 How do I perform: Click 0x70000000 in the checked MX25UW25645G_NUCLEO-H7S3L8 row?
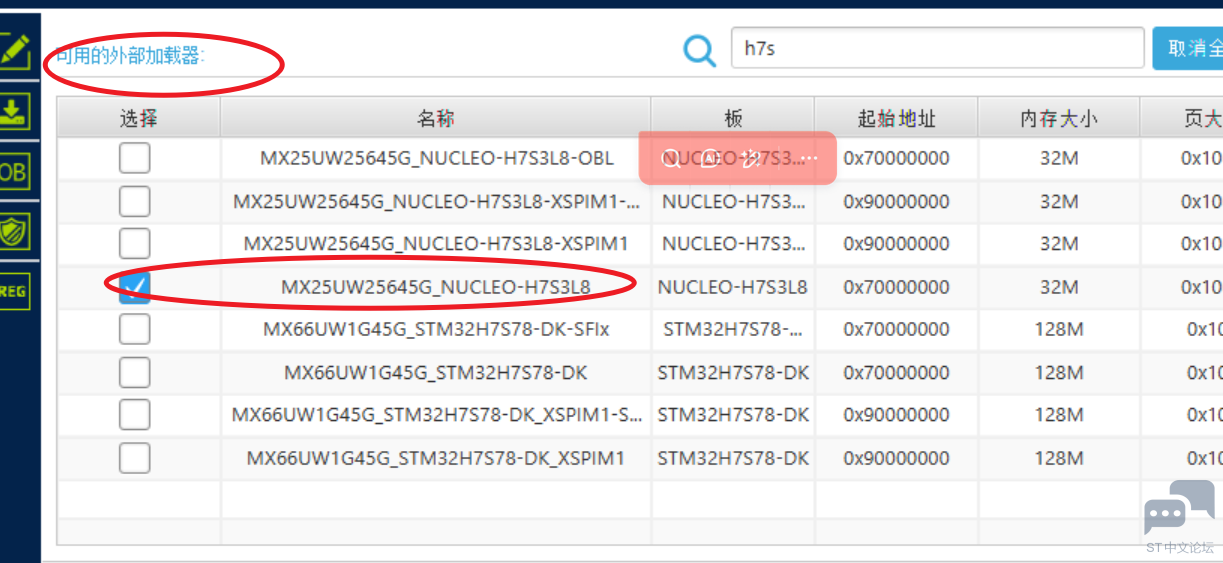coord(896,287)
